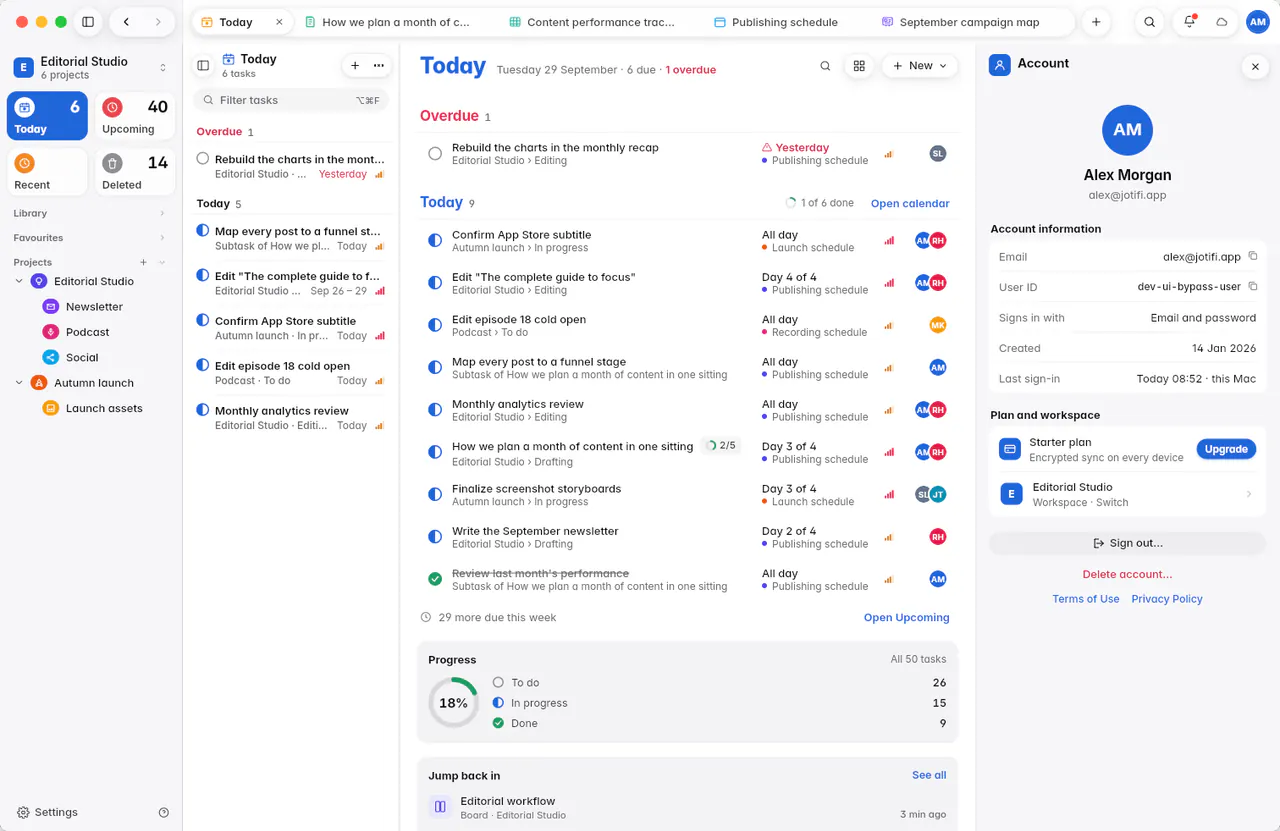Uncheck completed 'Review last month's performance' task
This screenshot has width=1280, height=831.
tap(435, 579)
